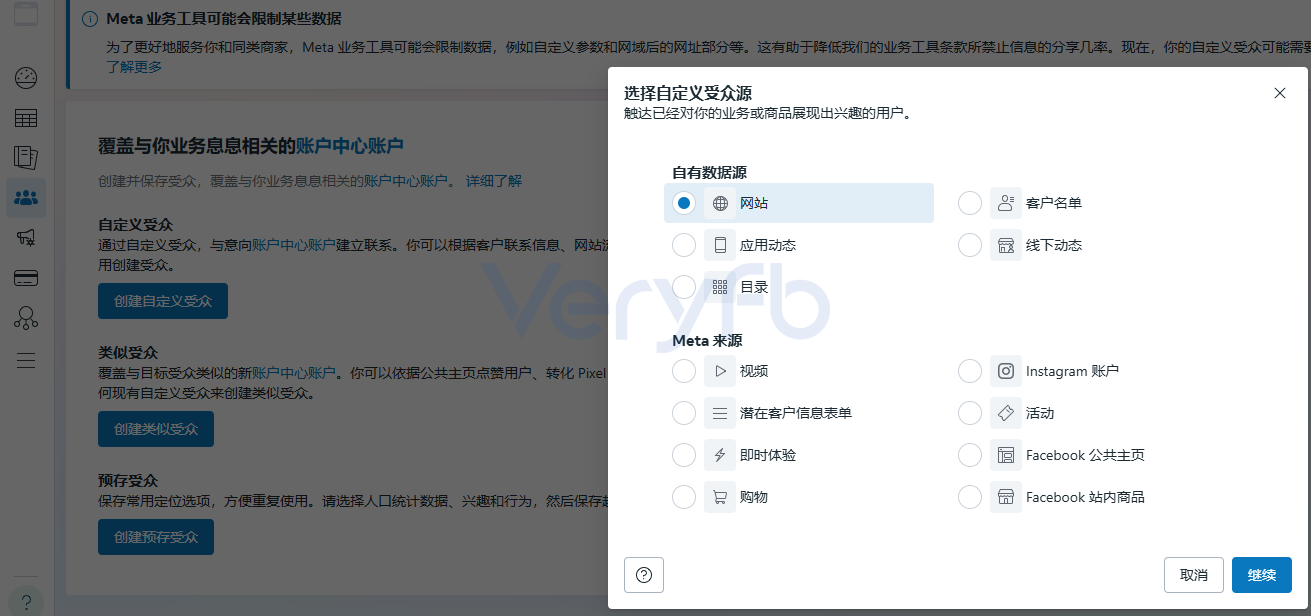The width and height of the screenshot is (1311, 616).
Task: Click the 选择自定义受众源 dialog title
Action: coord(688,93)
